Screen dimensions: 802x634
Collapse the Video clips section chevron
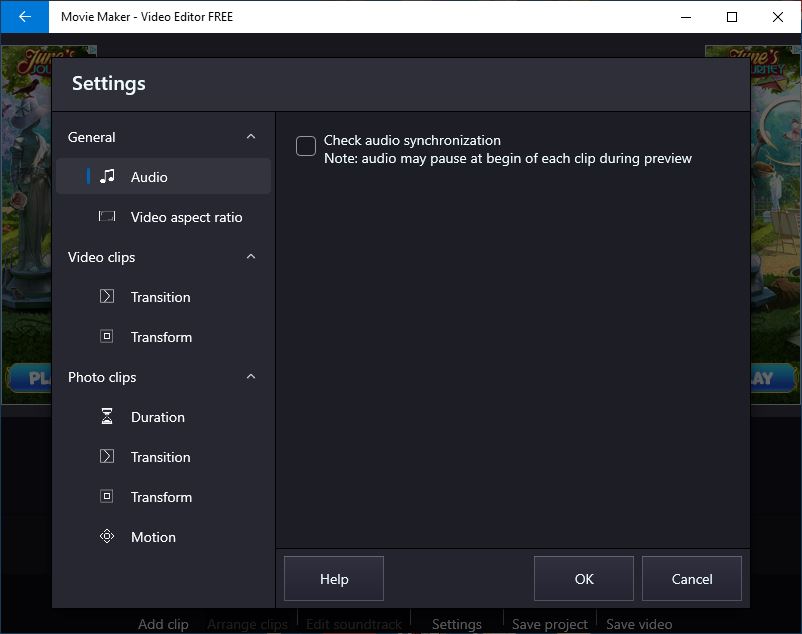click(251, 256)
